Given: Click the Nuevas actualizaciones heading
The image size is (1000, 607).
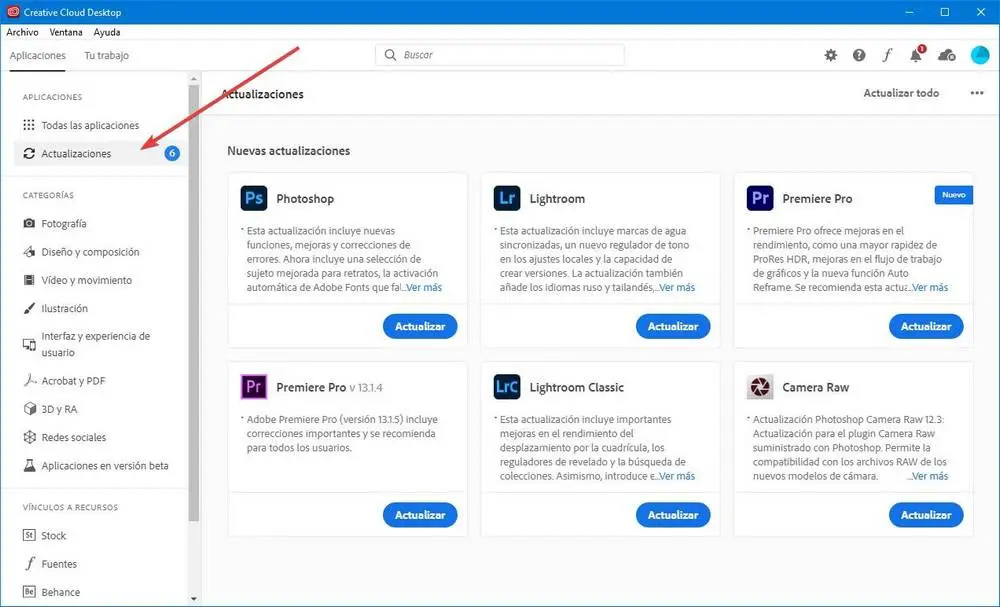Looking at the screenshot, I should point(288,151).
